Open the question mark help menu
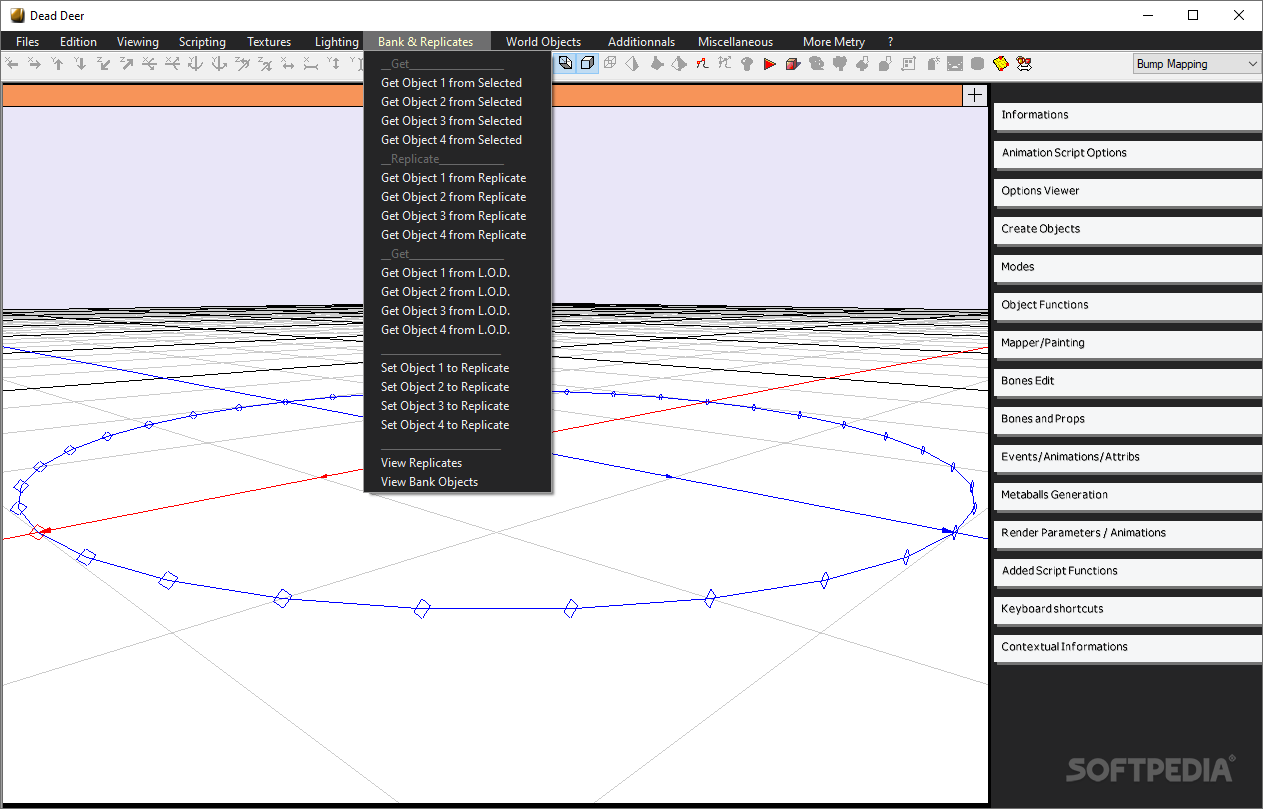The image size is (1263, 809). (x=890, y=42)
